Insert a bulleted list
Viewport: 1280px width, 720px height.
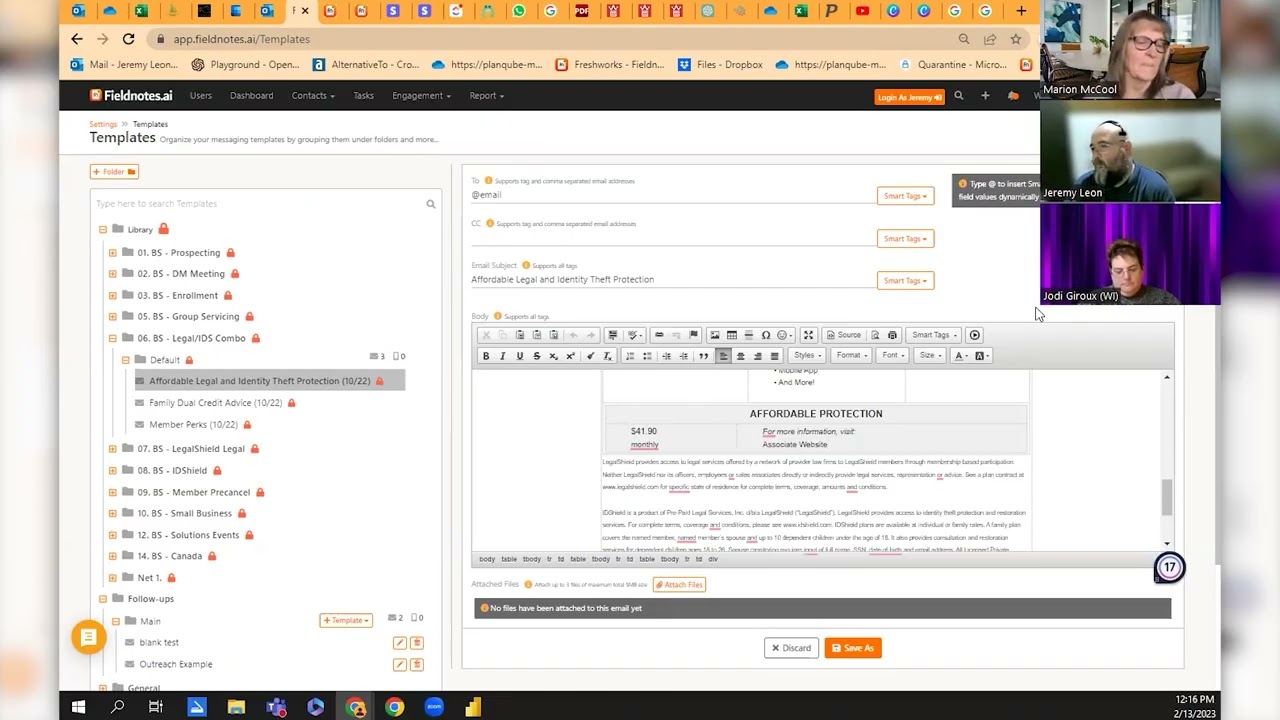coord(647,356)
